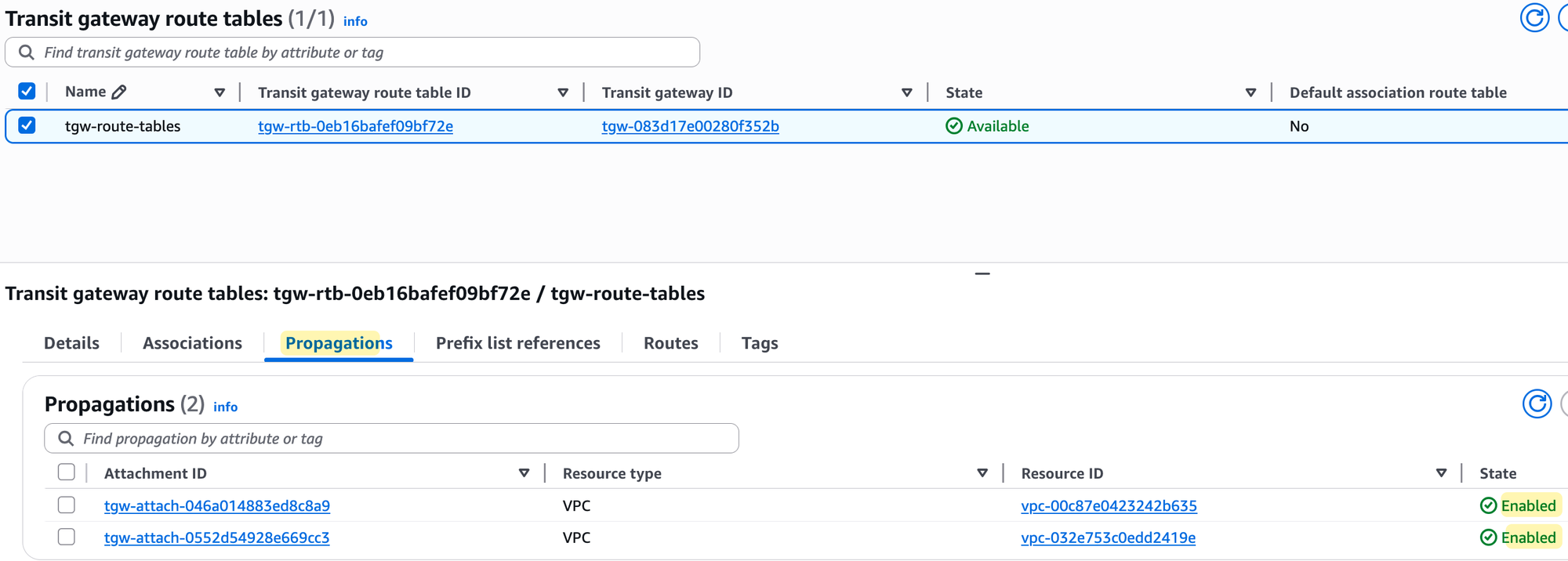Open the Resource ID column dropdown
The height and width of the screenshot is (561, 1568).
pyautogui.click(x=1441, y=473)
